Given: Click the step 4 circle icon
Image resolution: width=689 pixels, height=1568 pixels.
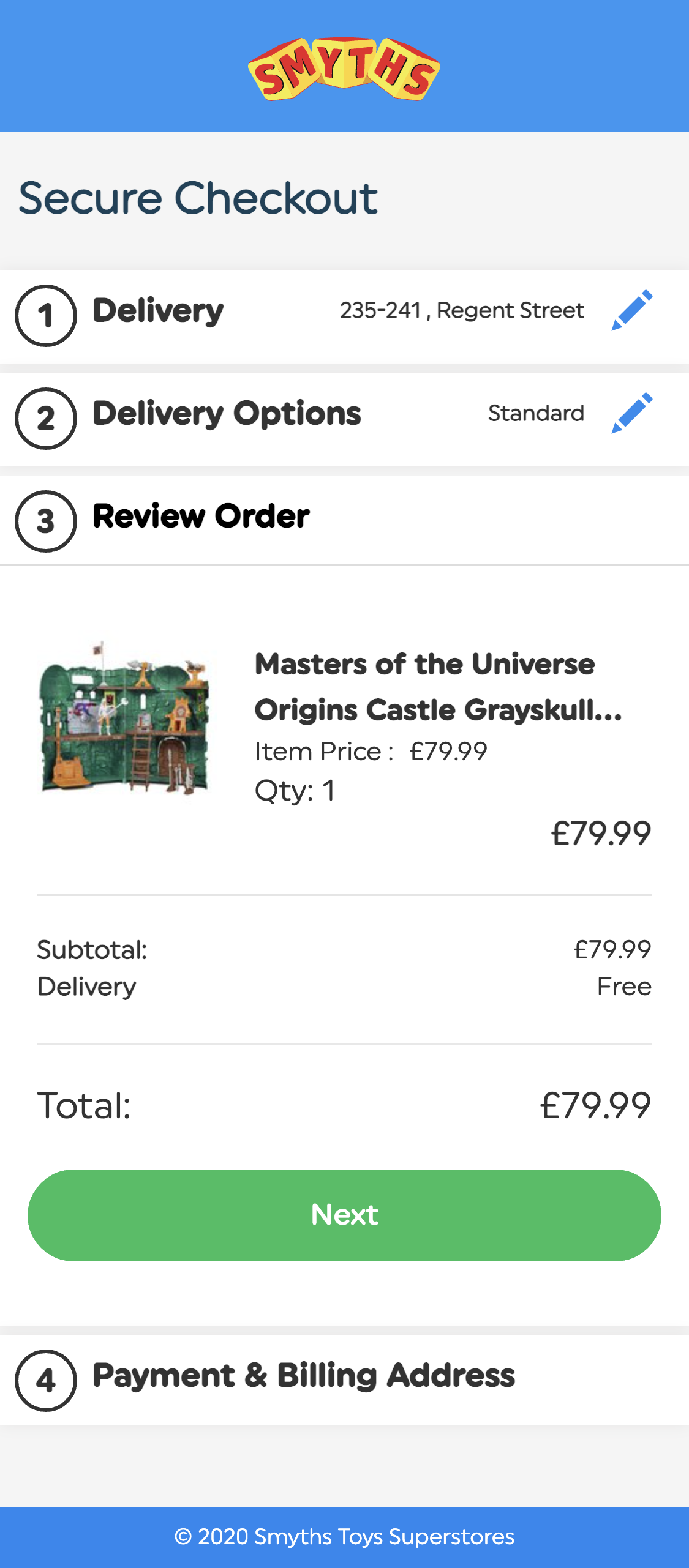Looking at the screenshot, I should (46, 1381).
